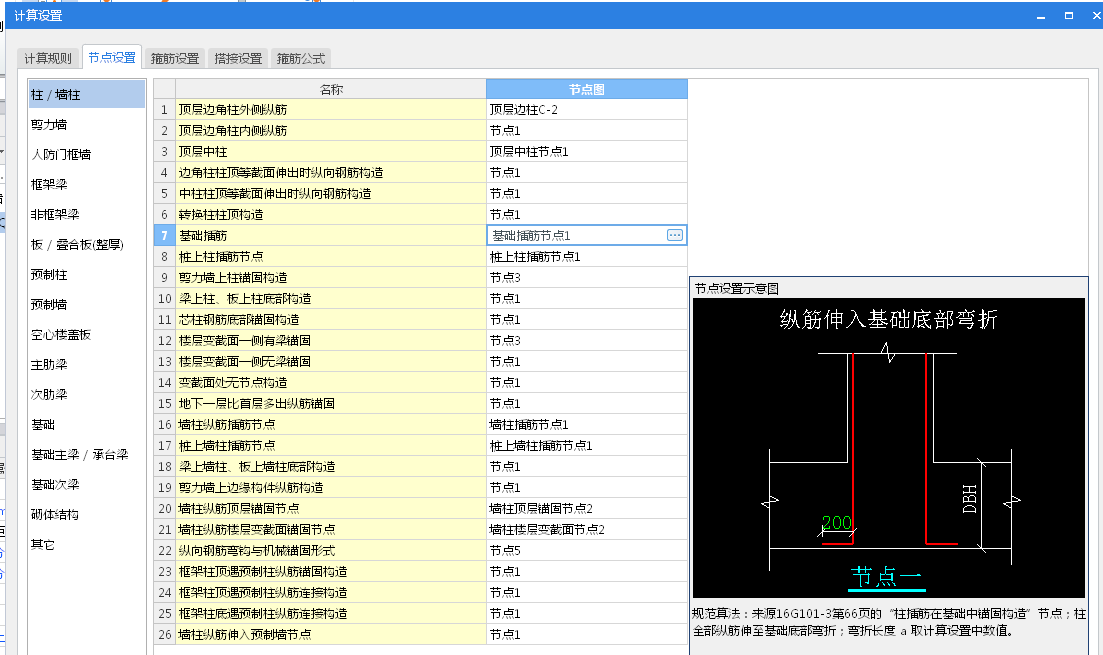This screenshot has height=655, width=1103.
Task: Maximize the 计算设置 window
Action: click(1069, 15)
